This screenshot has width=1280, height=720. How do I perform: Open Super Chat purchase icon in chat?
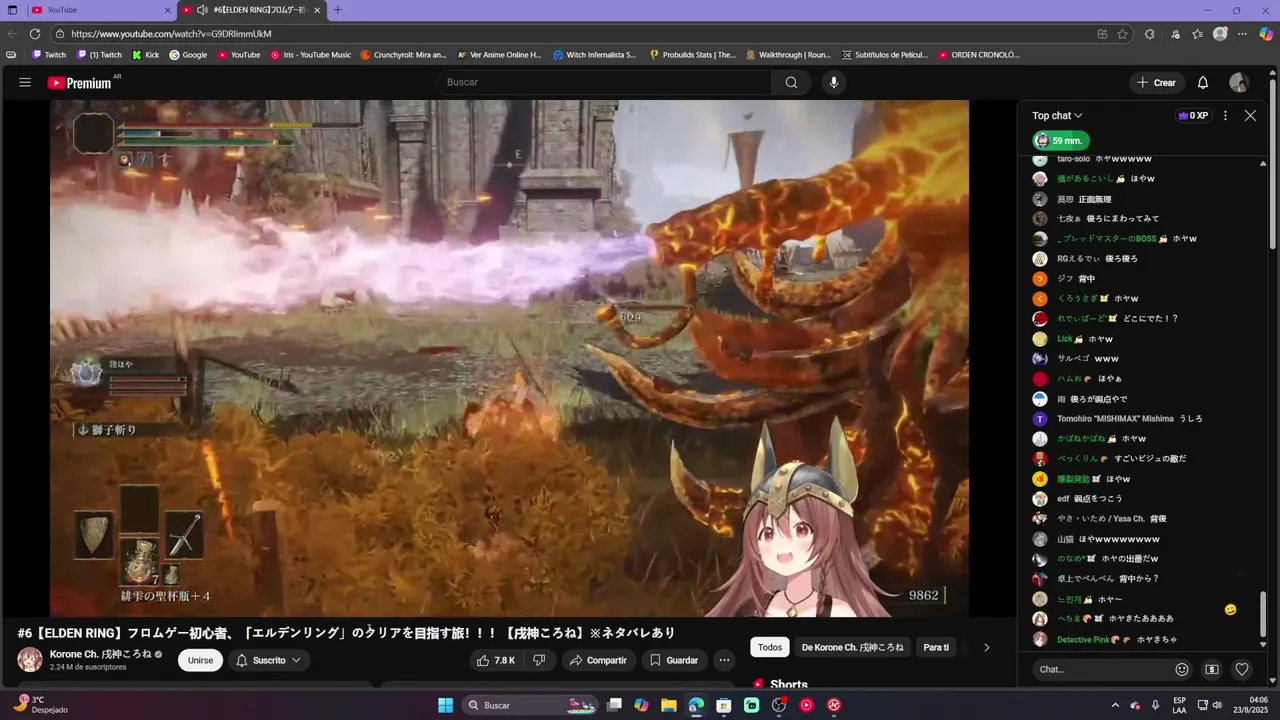(1212, 669)
